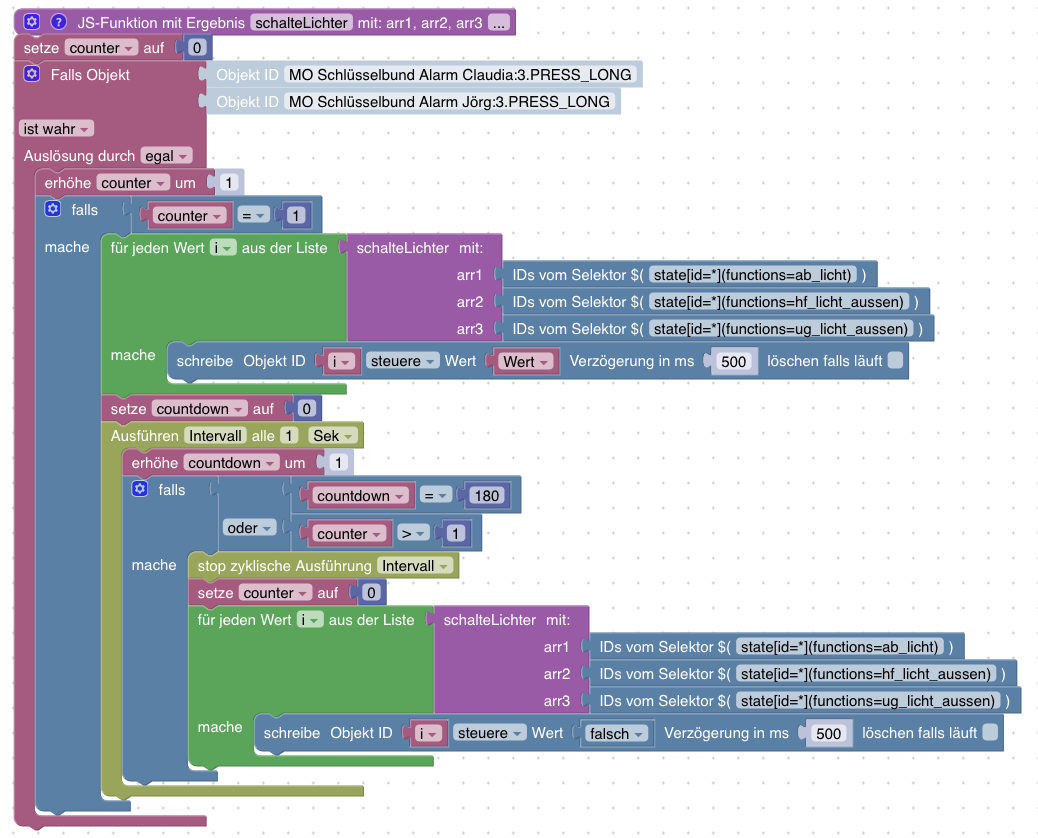Open loop variable i dropdown in first für jeden Wert
This screenshot has width=1038, height=838.
tap(223, 248)
